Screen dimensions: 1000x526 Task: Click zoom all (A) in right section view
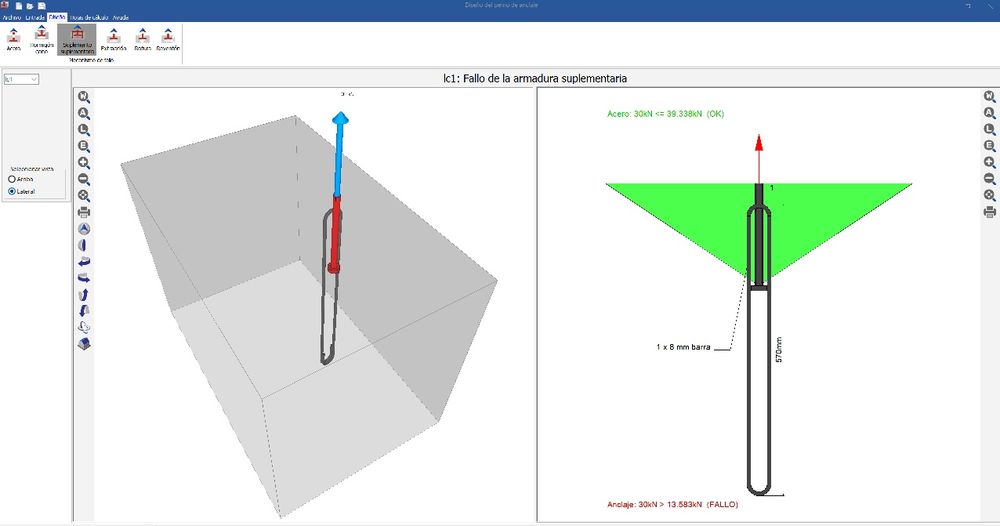[x=989, y=113]
